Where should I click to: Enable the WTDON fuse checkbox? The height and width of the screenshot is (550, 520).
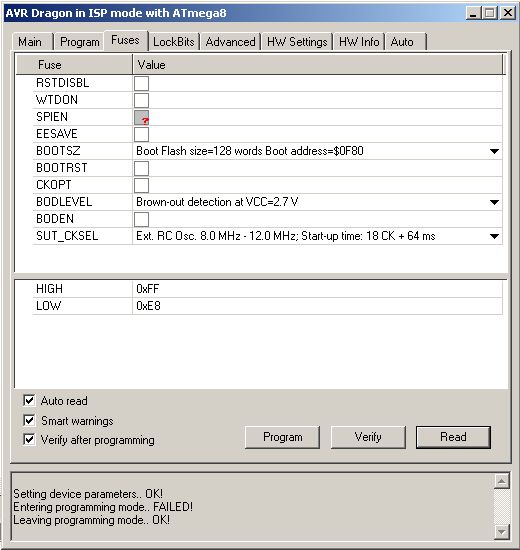point(141,100)
